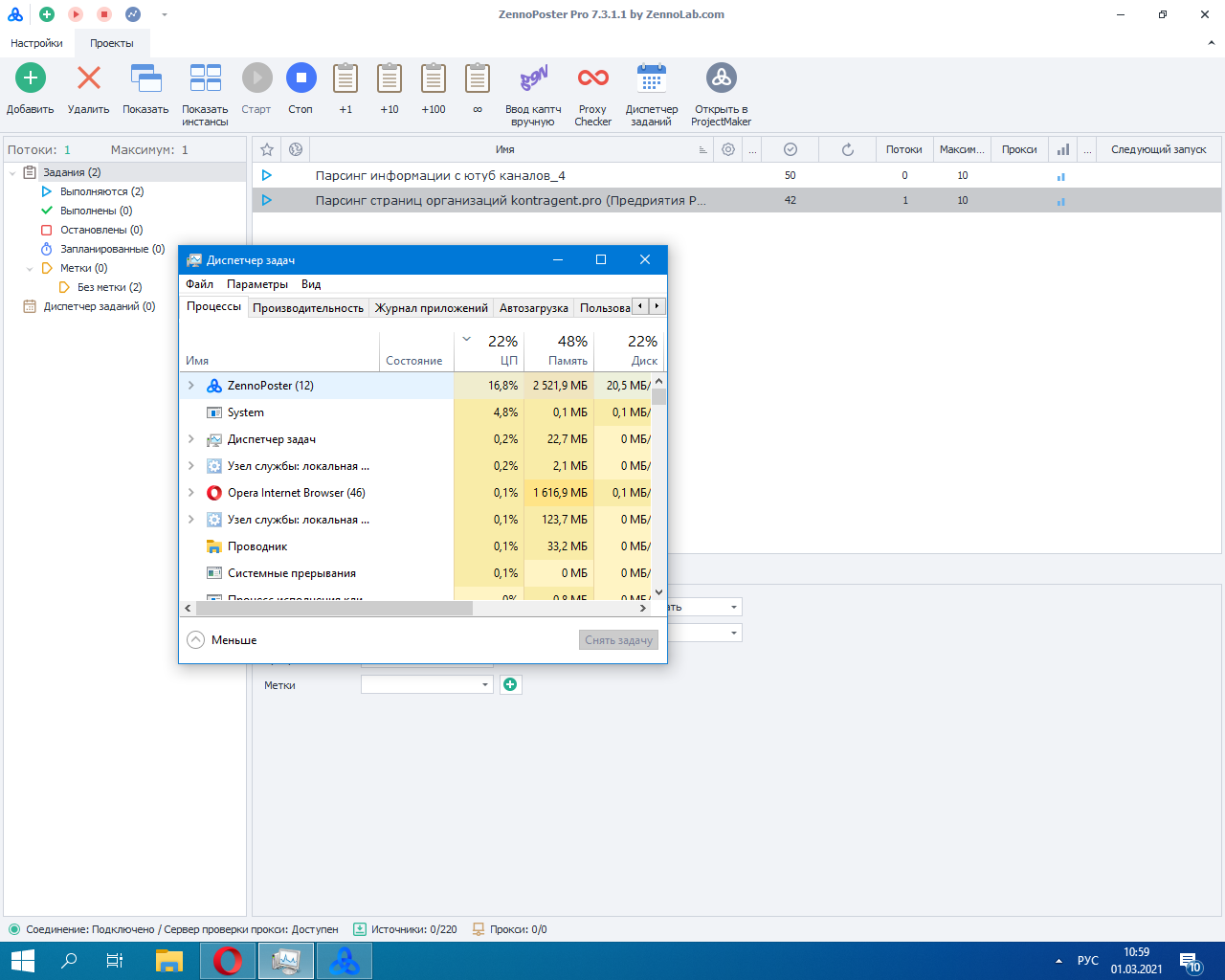The height and width of the screenshot is (980, 1225).
Task: Switch to Производительность tab
Action: (x=308, y=308)
